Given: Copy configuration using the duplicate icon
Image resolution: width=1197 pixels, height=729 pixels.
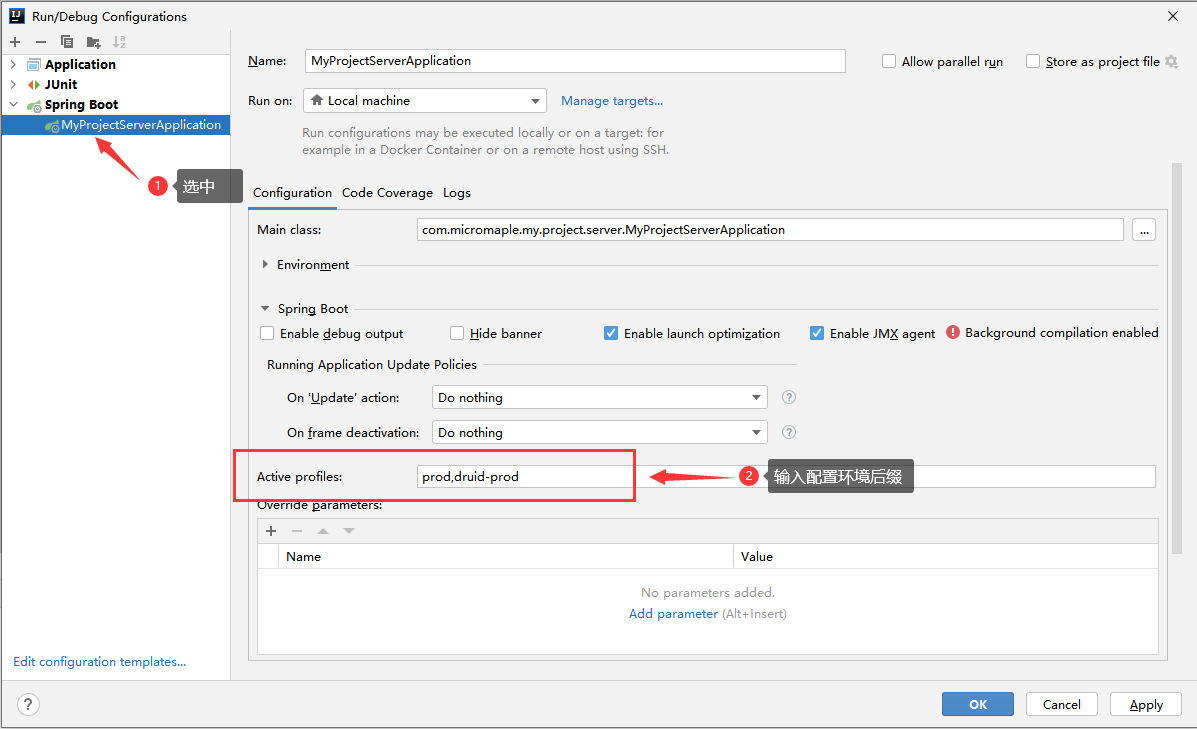Looking at the screenshot, I should point(67,42).
